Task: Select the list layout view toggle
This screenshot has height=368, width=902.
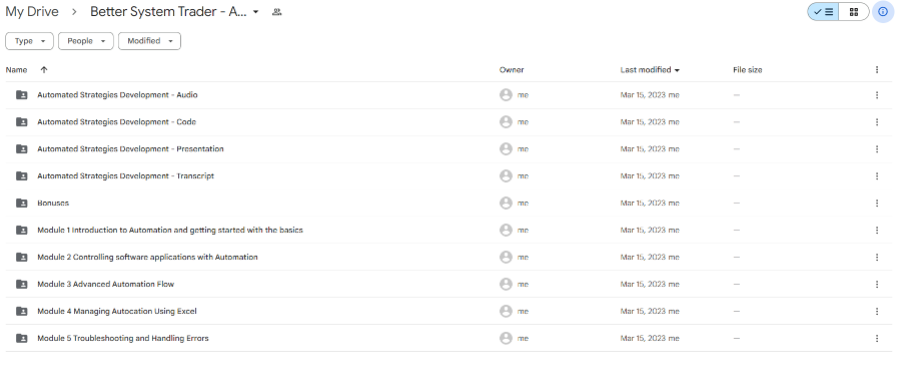Action: (x=823, y=12)
